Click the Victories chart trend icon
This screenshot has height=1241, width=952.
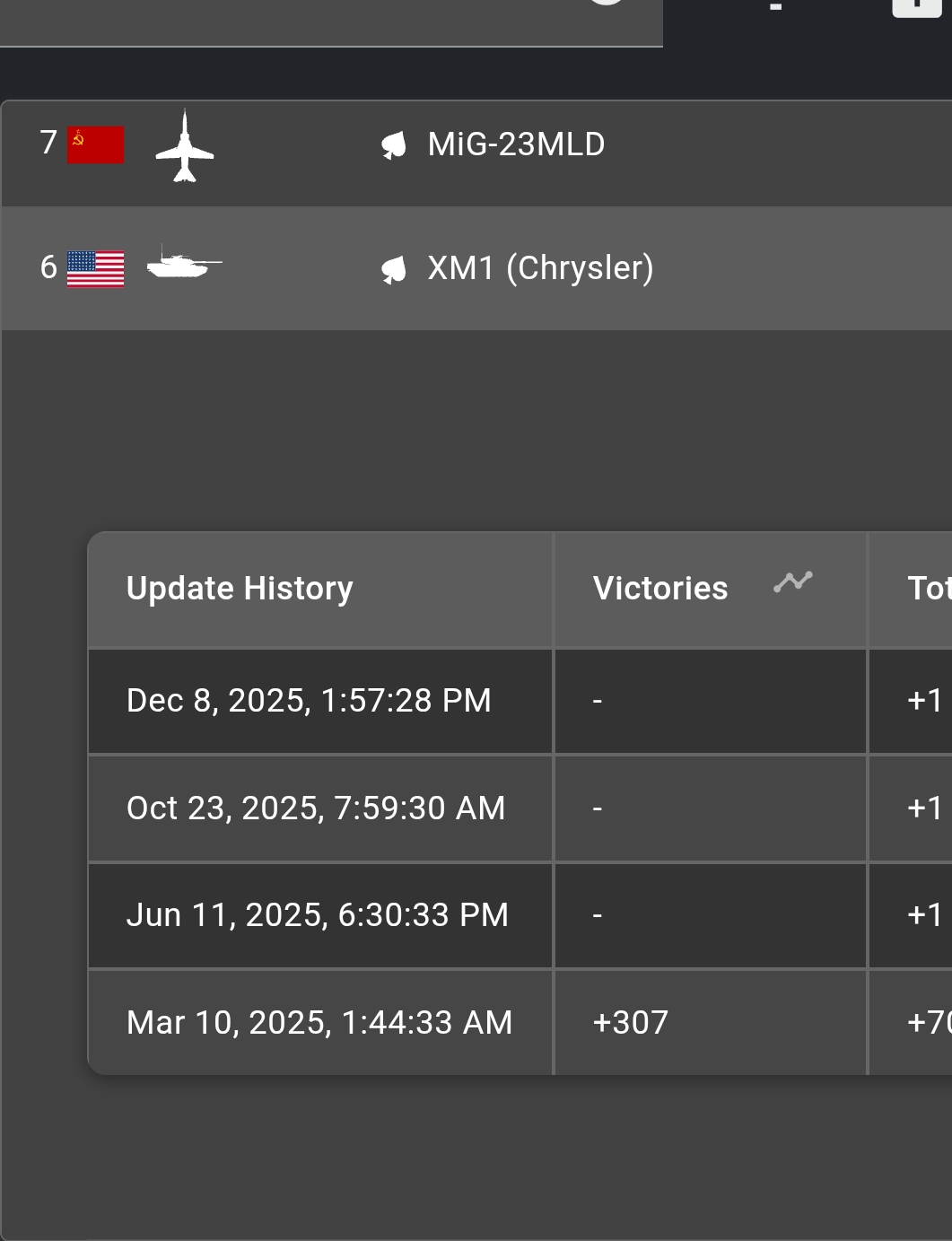tap(793, 582)
